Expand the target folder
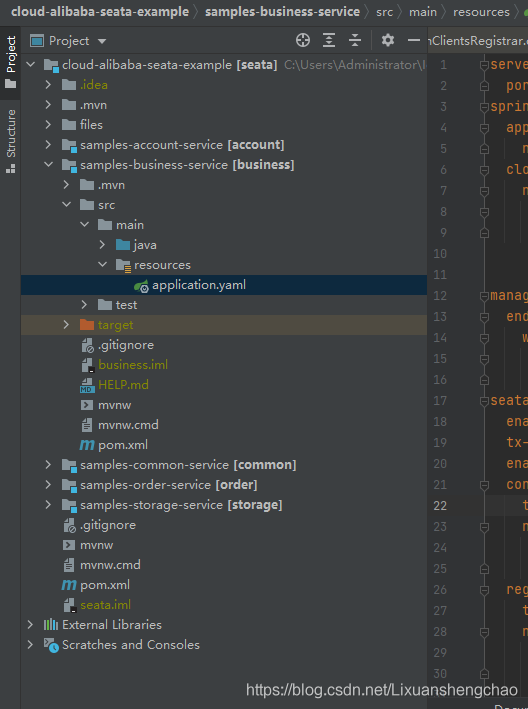The height and width of the screenshot is (709, 528). point(66,325)
